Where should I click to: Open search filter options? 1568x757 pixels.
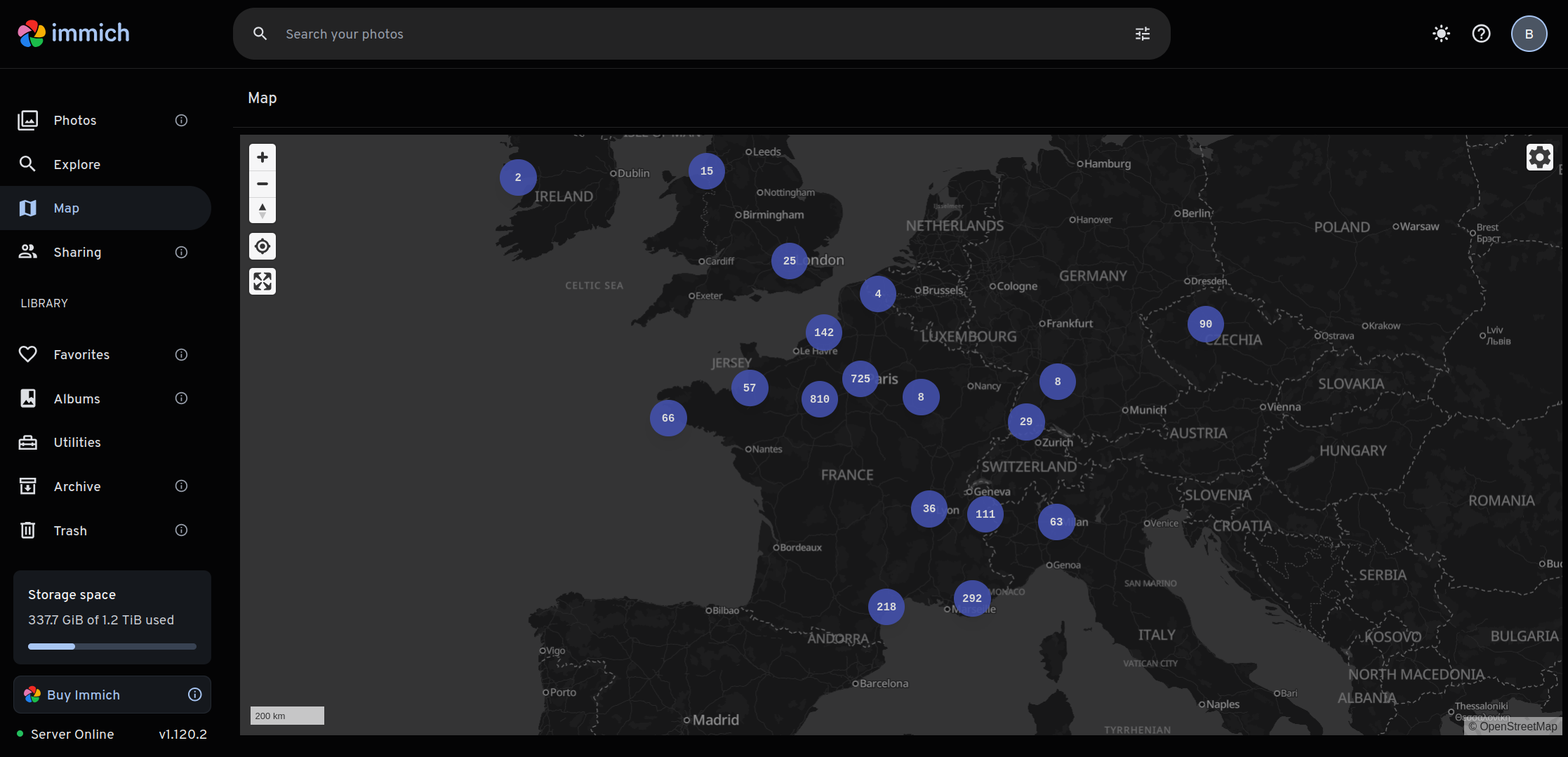[x=1143, y=34]
